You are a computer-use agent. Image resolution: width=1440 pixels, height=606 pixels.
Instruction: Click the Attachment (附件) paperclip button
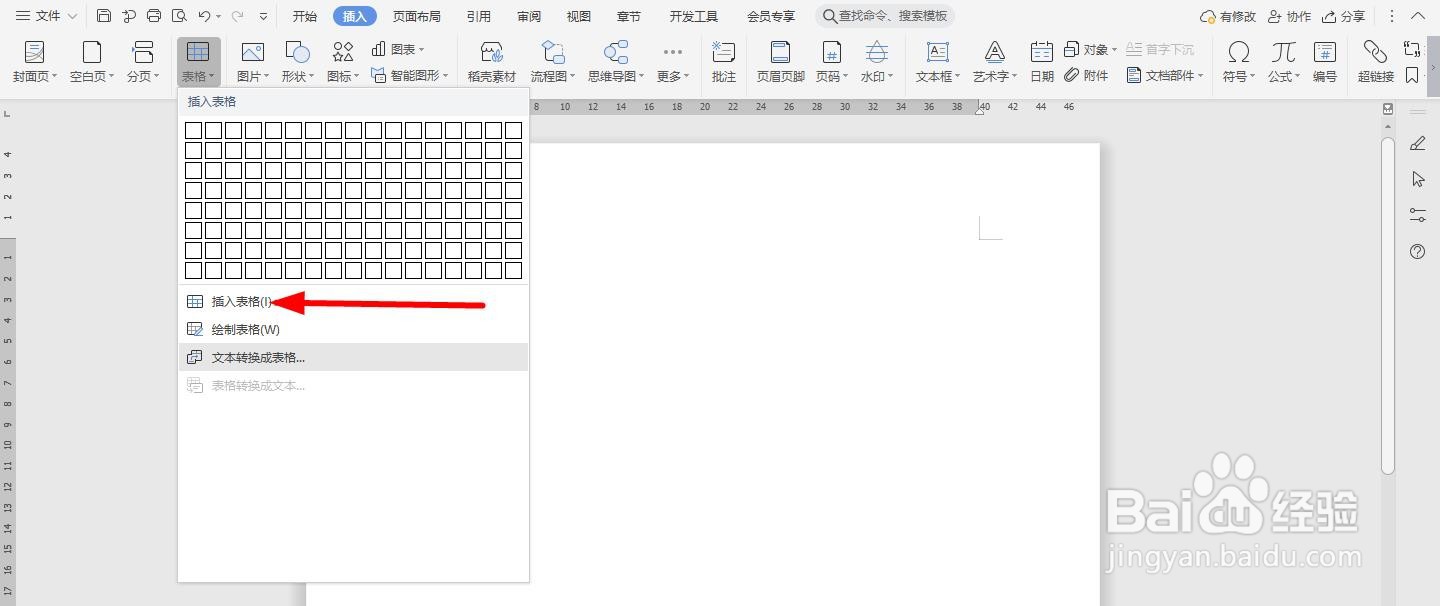(x=1086, y=75)
